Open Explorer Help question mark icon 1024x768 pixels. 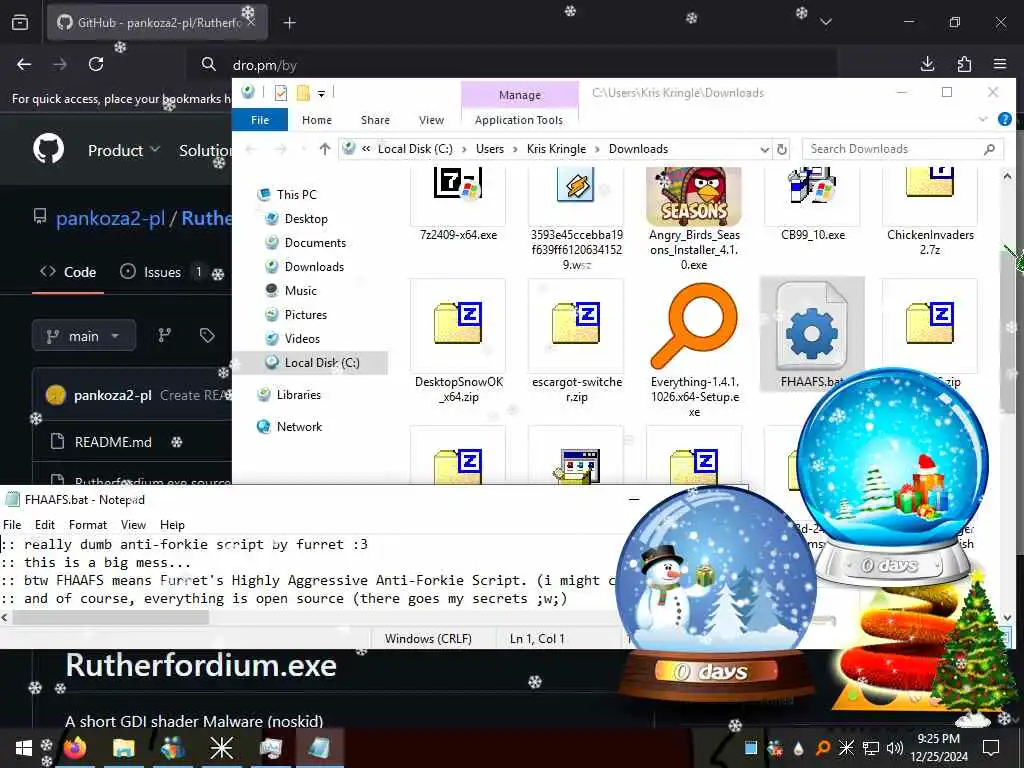(x=1004, y=119)
